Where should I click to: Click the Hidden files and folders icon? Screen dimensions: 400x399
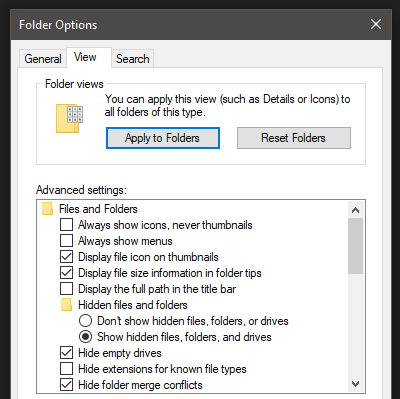tap(67, 305)
